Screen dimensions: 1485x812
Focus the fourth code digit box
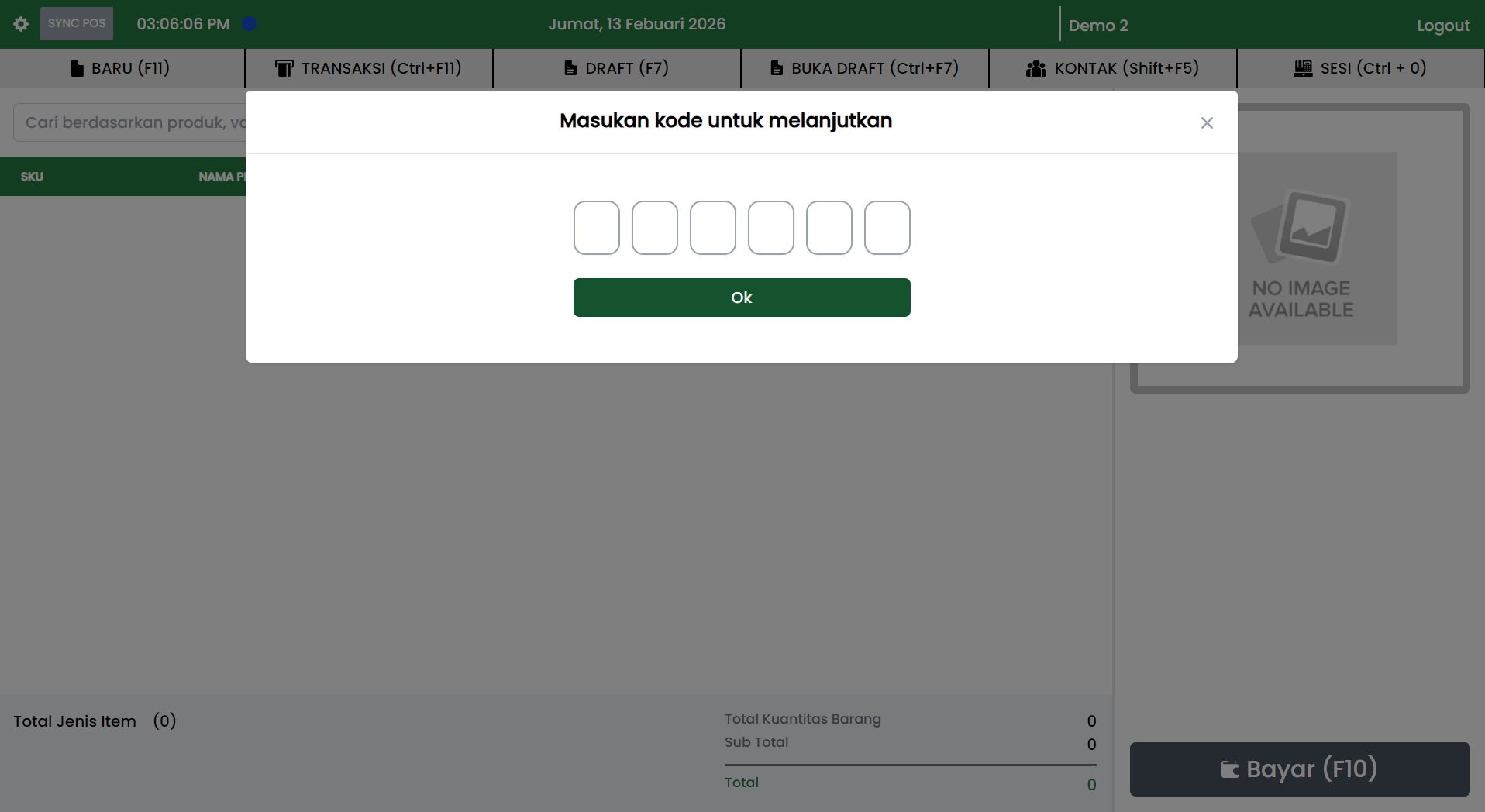tap(771, 228)
